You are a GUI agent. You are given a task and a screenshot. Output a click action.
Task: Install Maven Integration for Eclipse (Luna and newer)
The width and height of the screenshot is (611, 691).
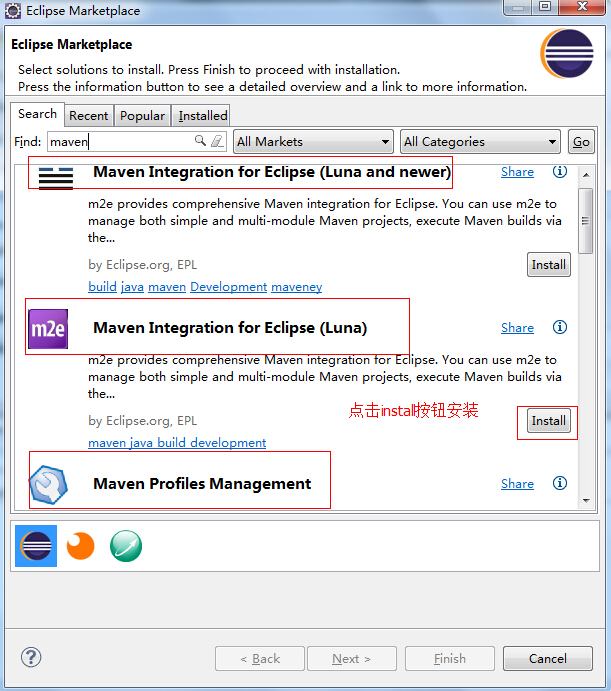549,264
